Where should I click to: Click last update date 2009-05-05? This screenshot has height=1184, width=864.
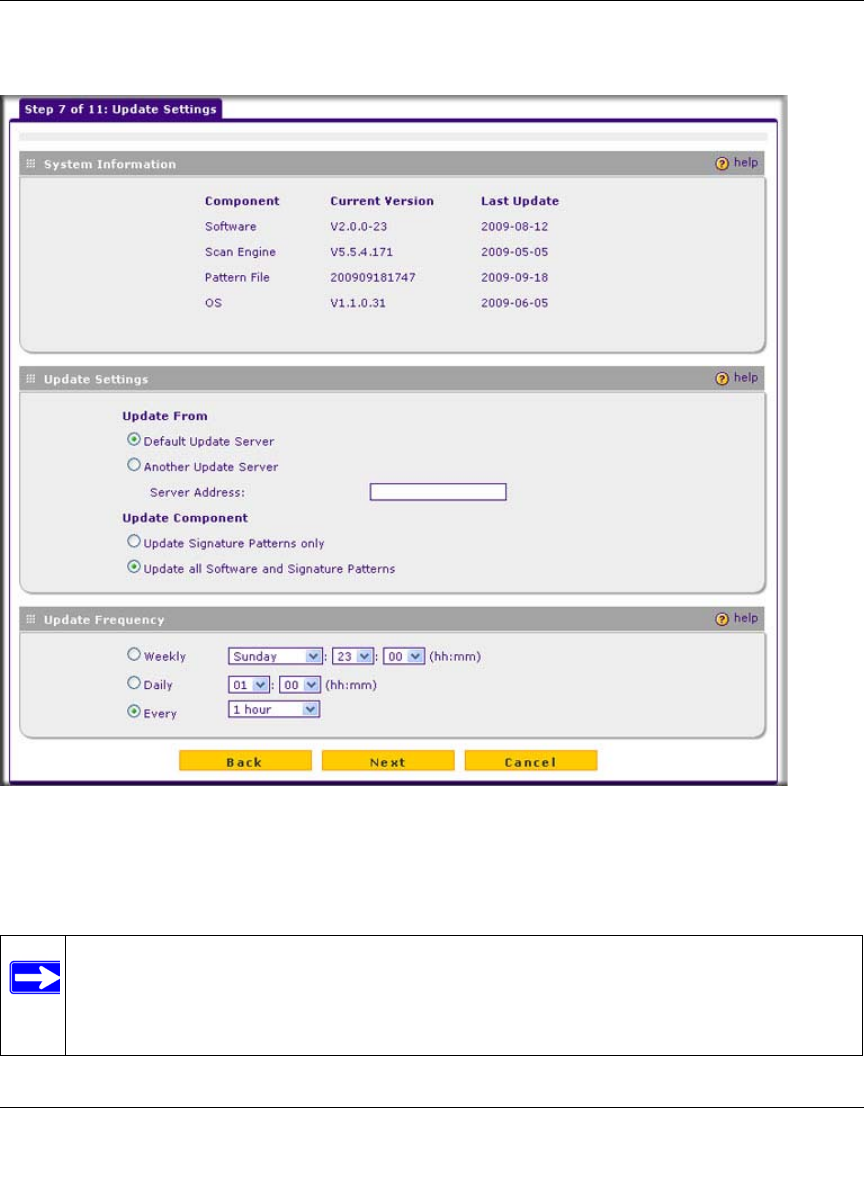[514, 252]
